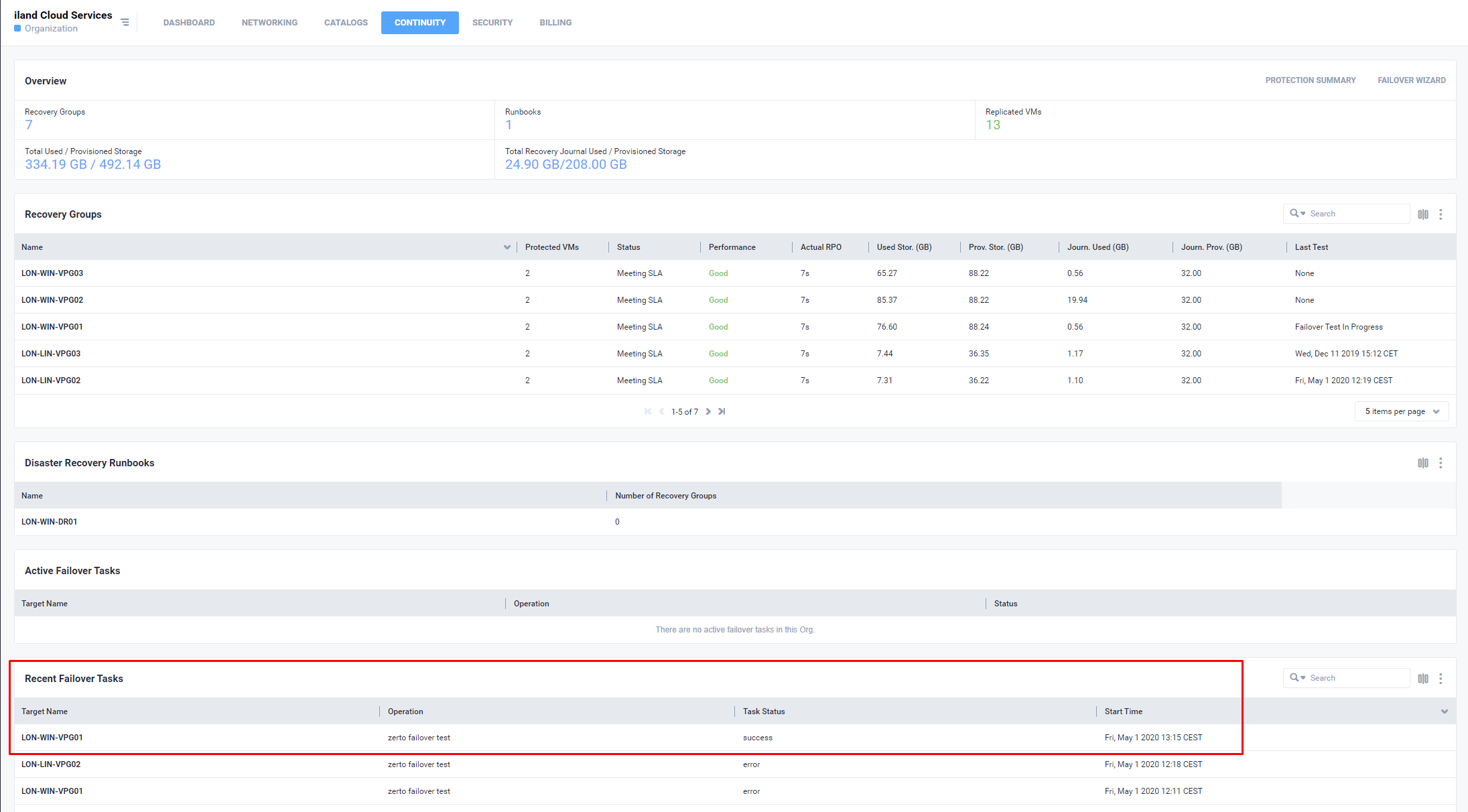Open three-dot menu in Recent Failover Tasks

1441,679
